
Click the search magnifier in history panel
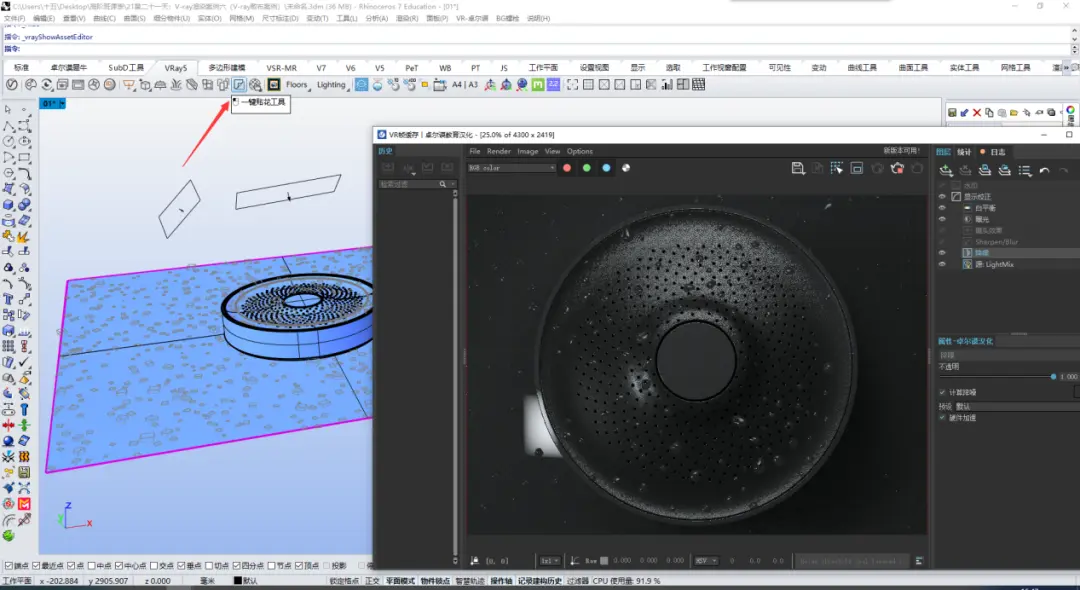(x=442, y=185)
